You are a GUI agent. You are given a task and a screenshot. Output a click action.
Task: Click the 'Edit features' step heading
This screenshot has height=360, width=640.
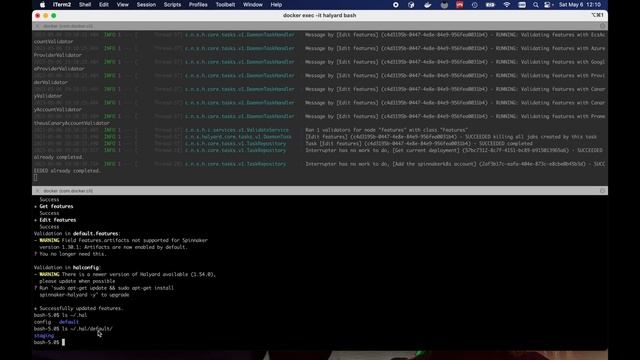(58, 220)
